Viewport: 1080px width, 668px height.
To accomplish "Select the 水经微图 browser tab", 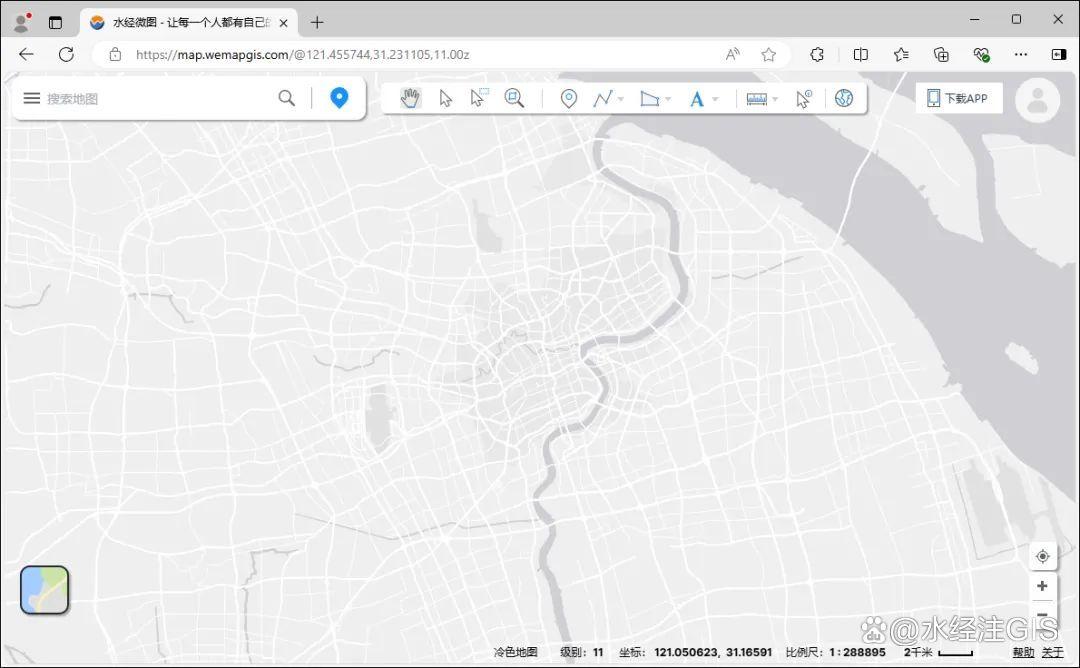I will click(x=189, y=22).
